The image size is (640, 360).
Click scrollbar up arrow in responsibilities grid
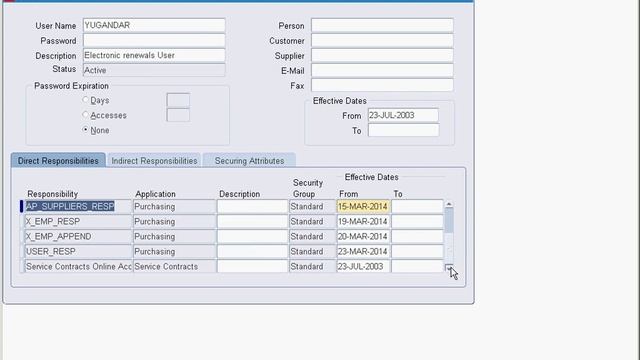(449, 204)
